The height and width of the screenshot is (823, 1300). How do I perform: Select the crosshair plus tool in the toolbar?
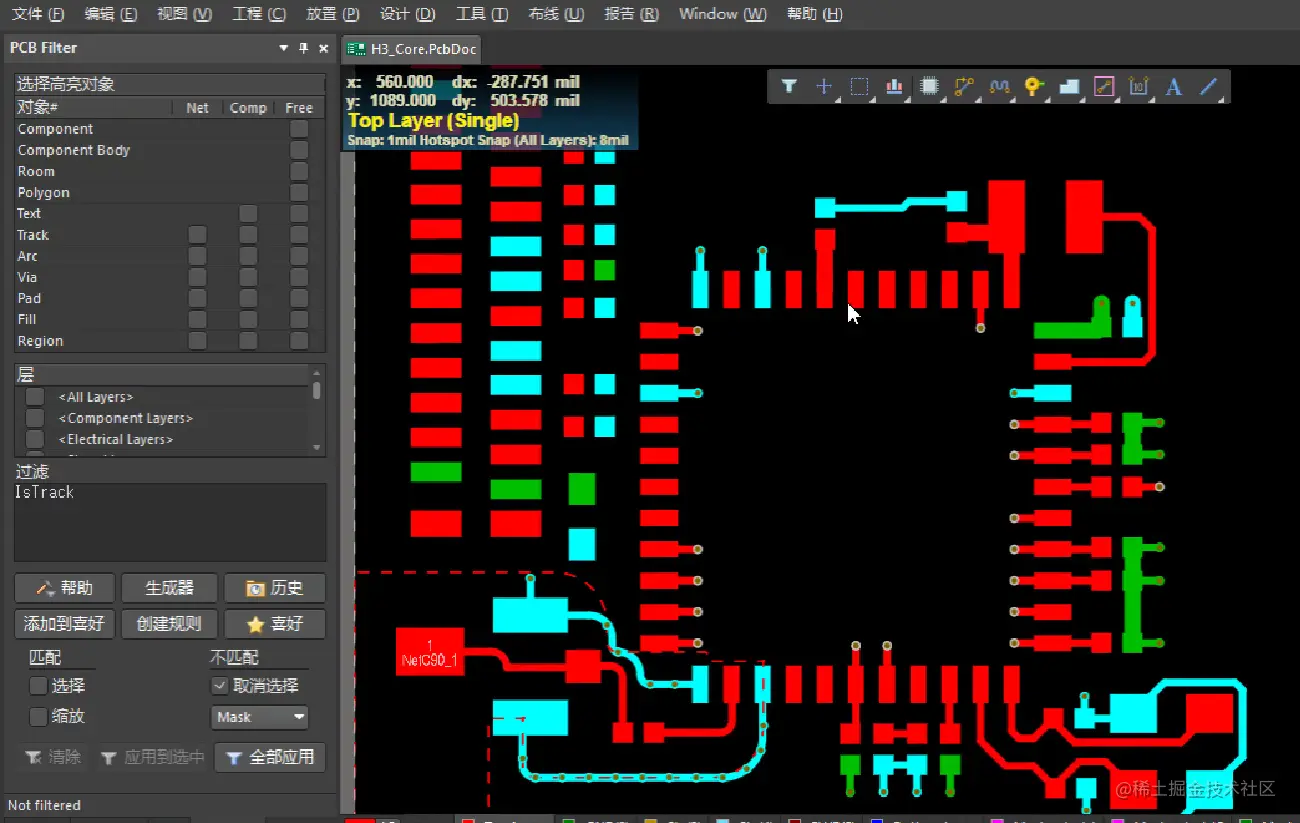[824, 87]
